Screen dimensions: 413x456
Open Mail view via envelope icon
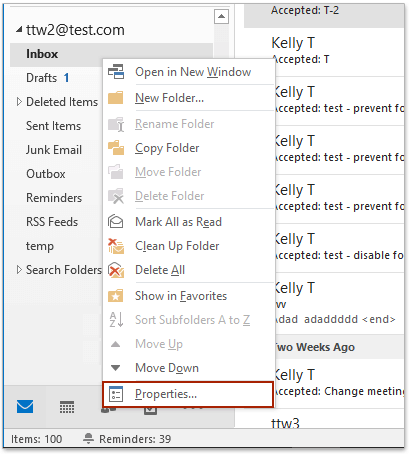click(25, 406)
